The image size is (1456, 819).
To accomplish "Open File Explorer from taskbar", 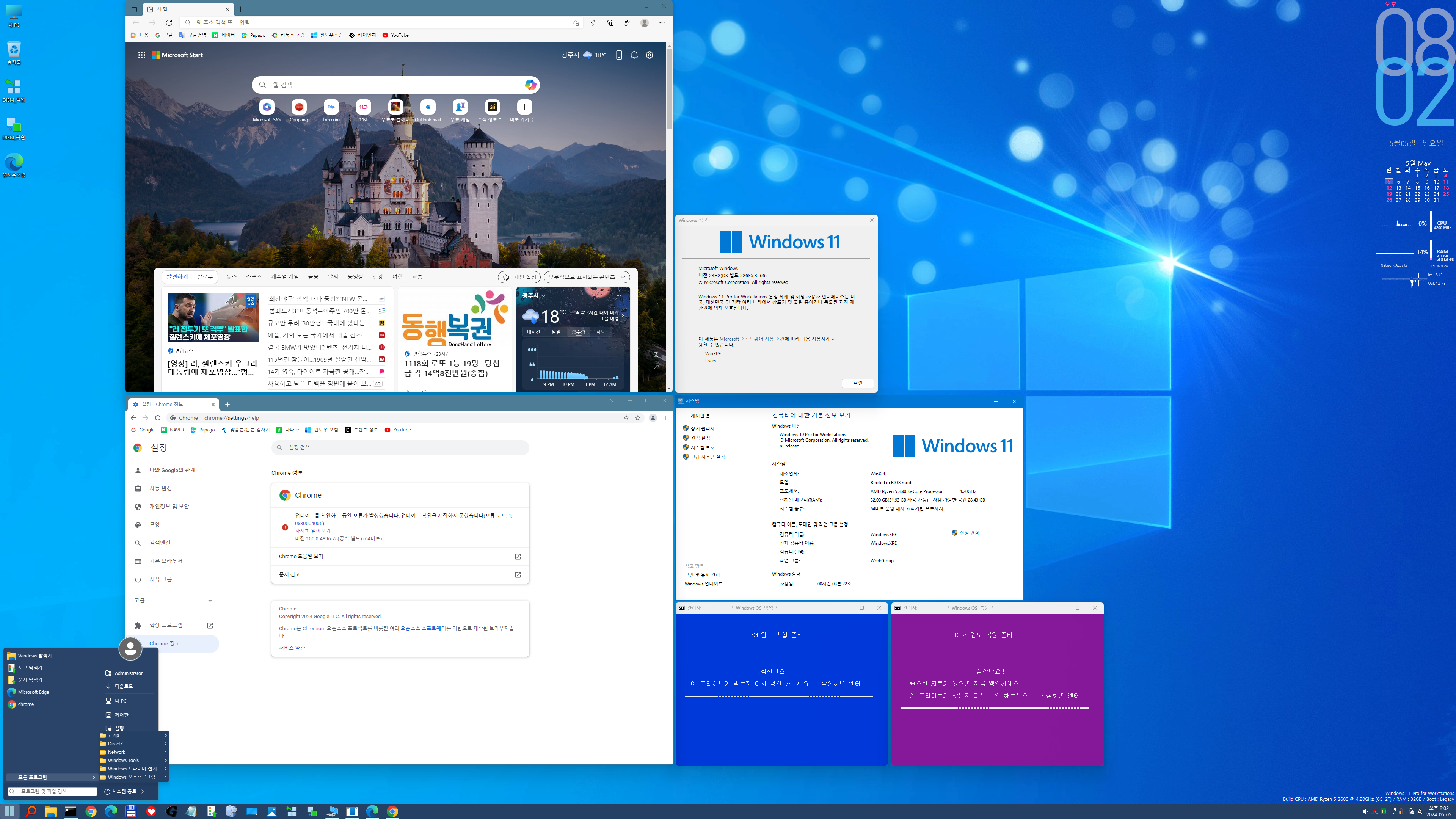I will (50, 811).
